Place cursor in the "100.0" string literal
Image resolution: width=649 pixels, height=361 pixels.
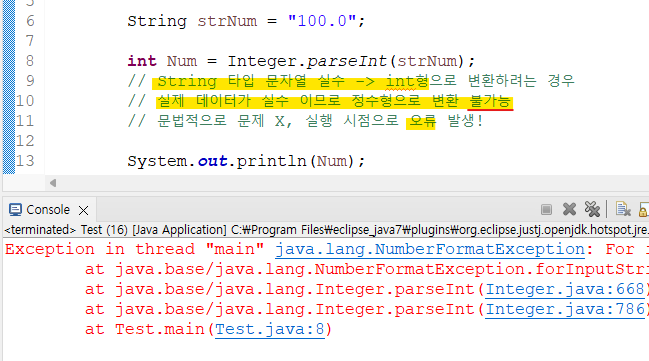(322, 21)
